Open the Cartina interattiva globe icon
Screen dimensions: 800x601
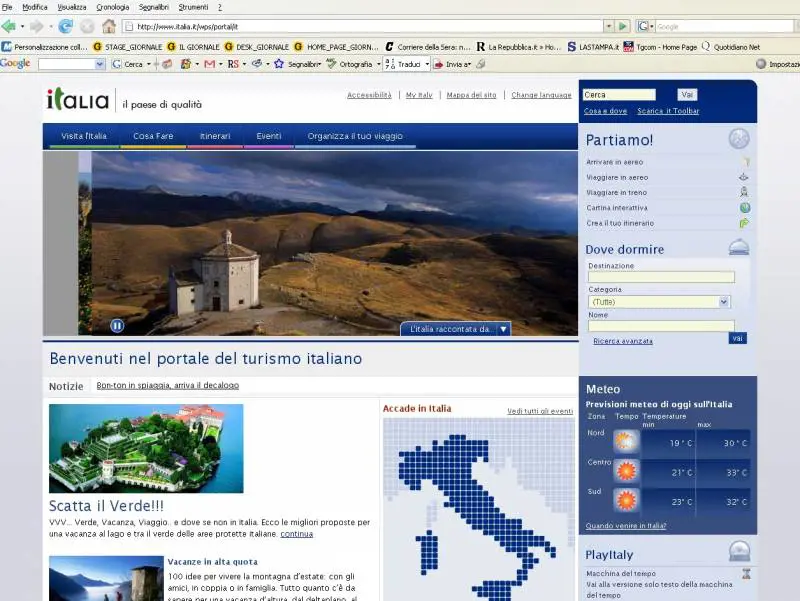click(x=745, y=208)
